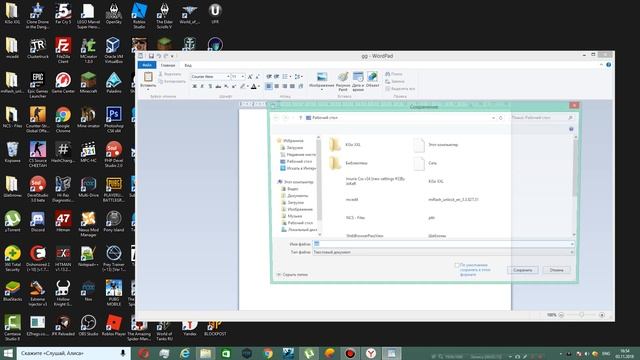This screenshot has height=360, width=640.
Task: Switch to the View ribbon tab
Action: pos(188,65)
